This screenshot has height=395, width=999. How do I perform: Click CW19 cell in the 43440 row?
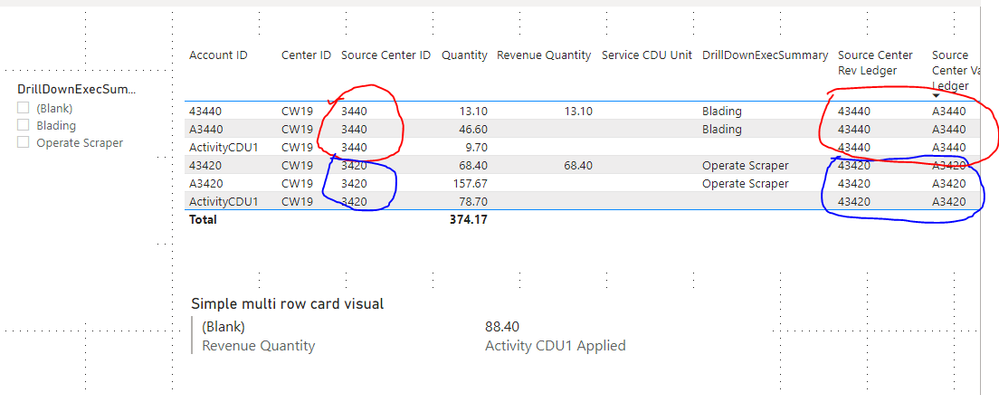click(298, 111)
